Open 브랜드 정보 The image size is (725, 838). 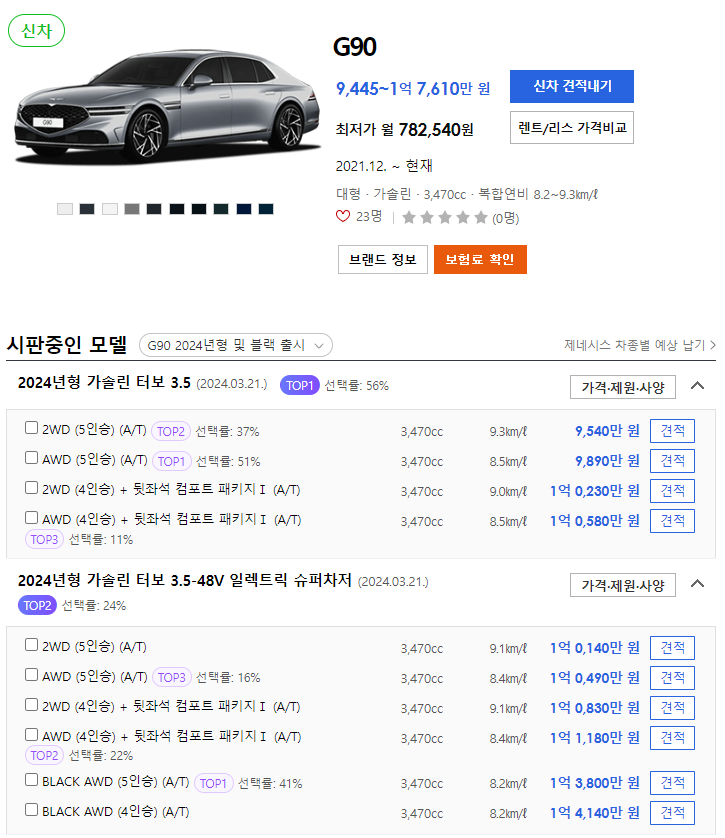[x=383, y=260]
